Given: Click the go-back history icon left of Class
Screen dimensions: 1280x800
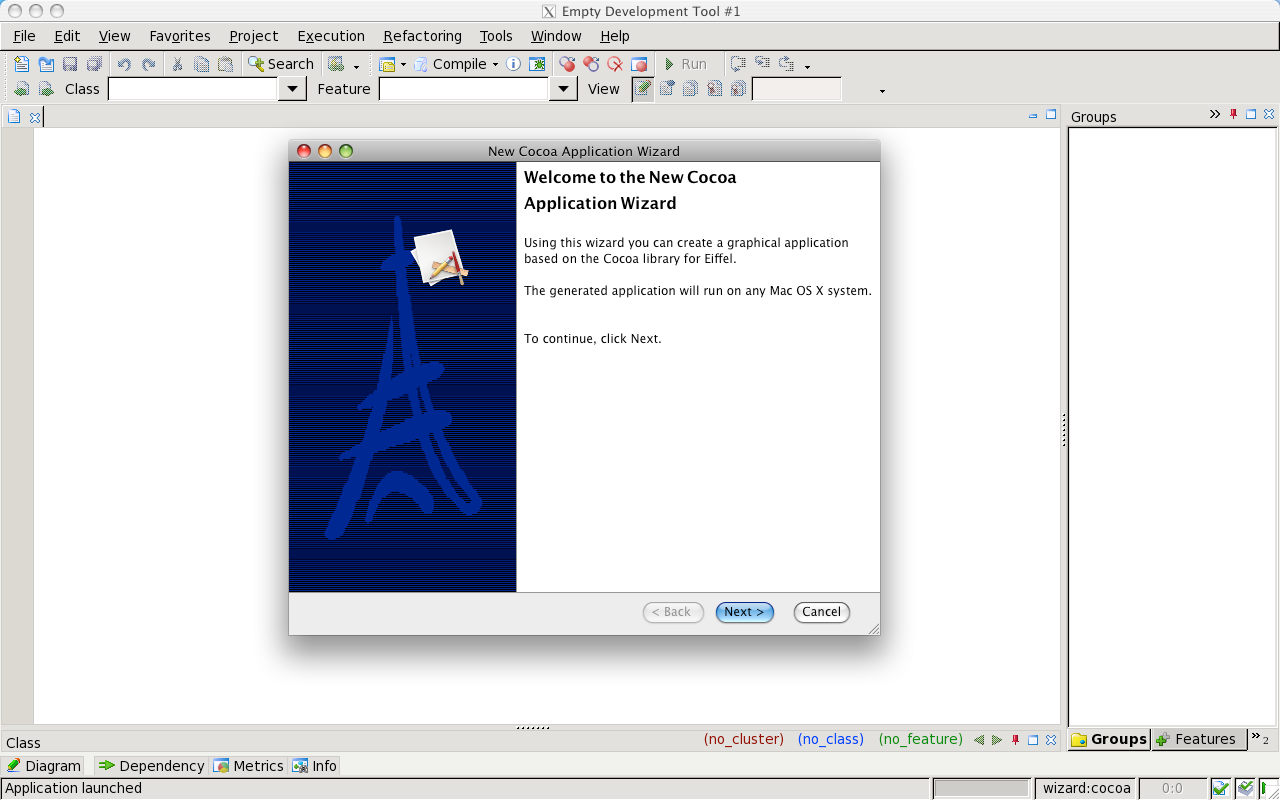Looking at the screenshot, I should click(22, 89).
